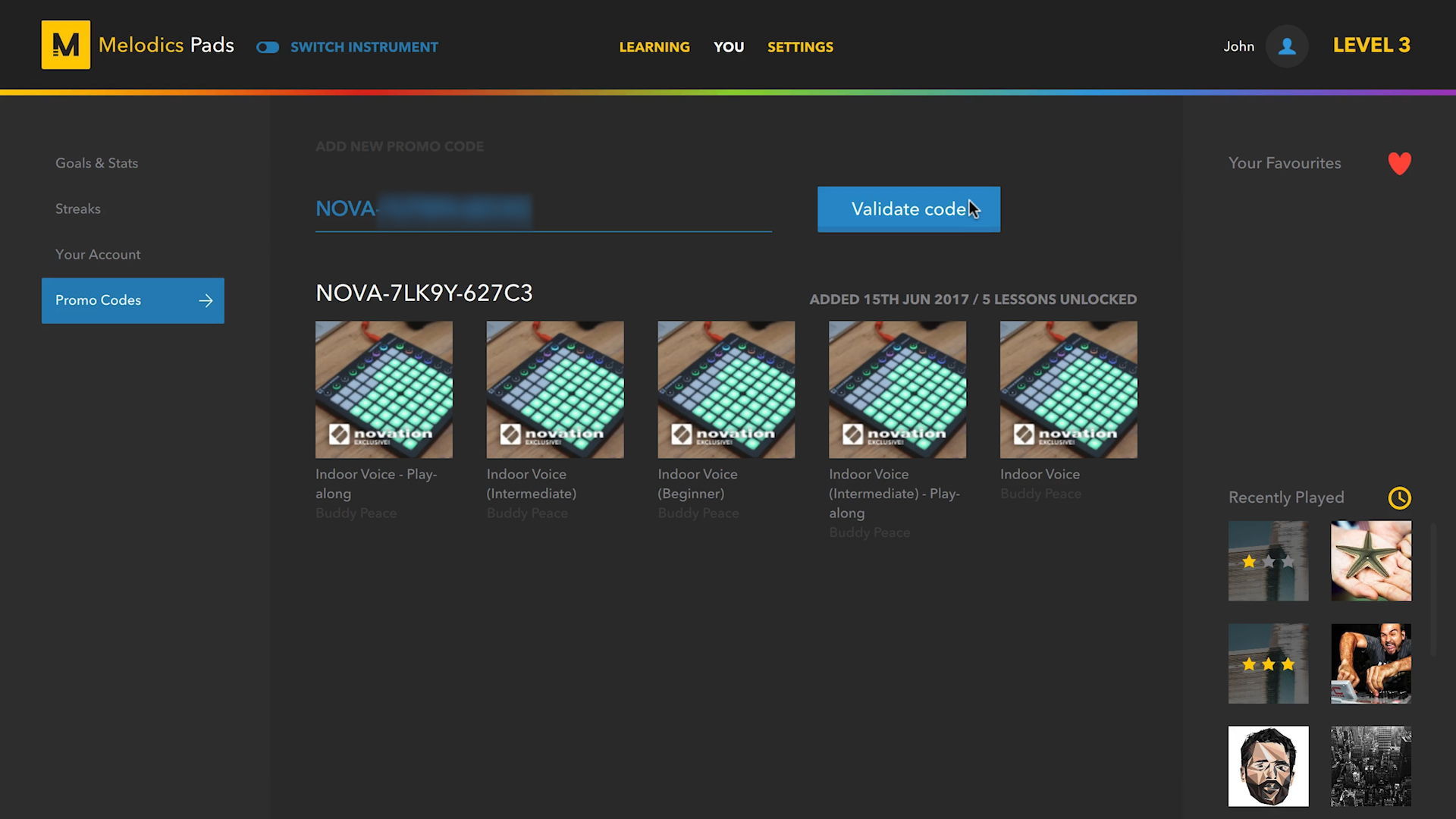1456x819 pixels.
Task: Open the Learning tab
Action: coord(654,47)
